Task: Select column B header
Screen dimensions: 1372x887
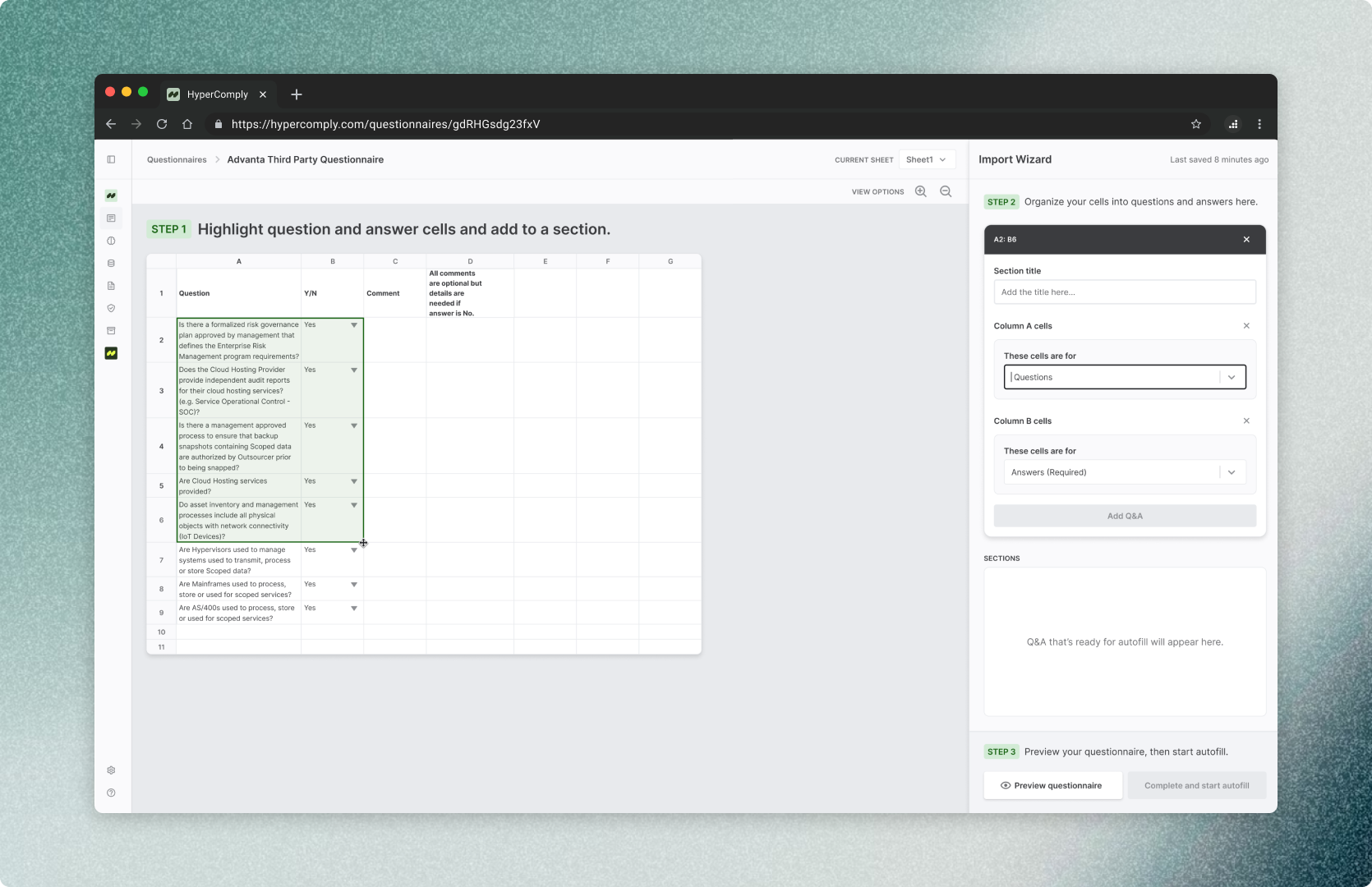Action: pos(333,261)
